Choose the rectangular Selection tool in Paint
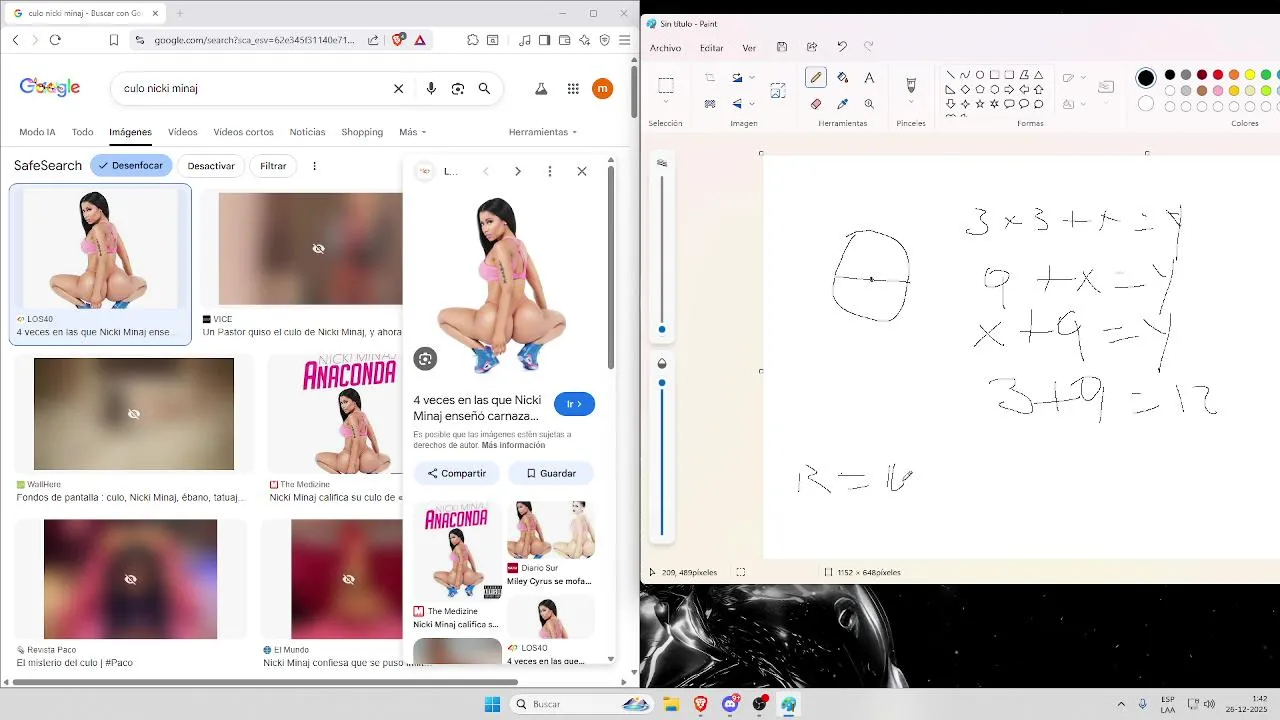1280x720 pixels. tap(666, 85)
